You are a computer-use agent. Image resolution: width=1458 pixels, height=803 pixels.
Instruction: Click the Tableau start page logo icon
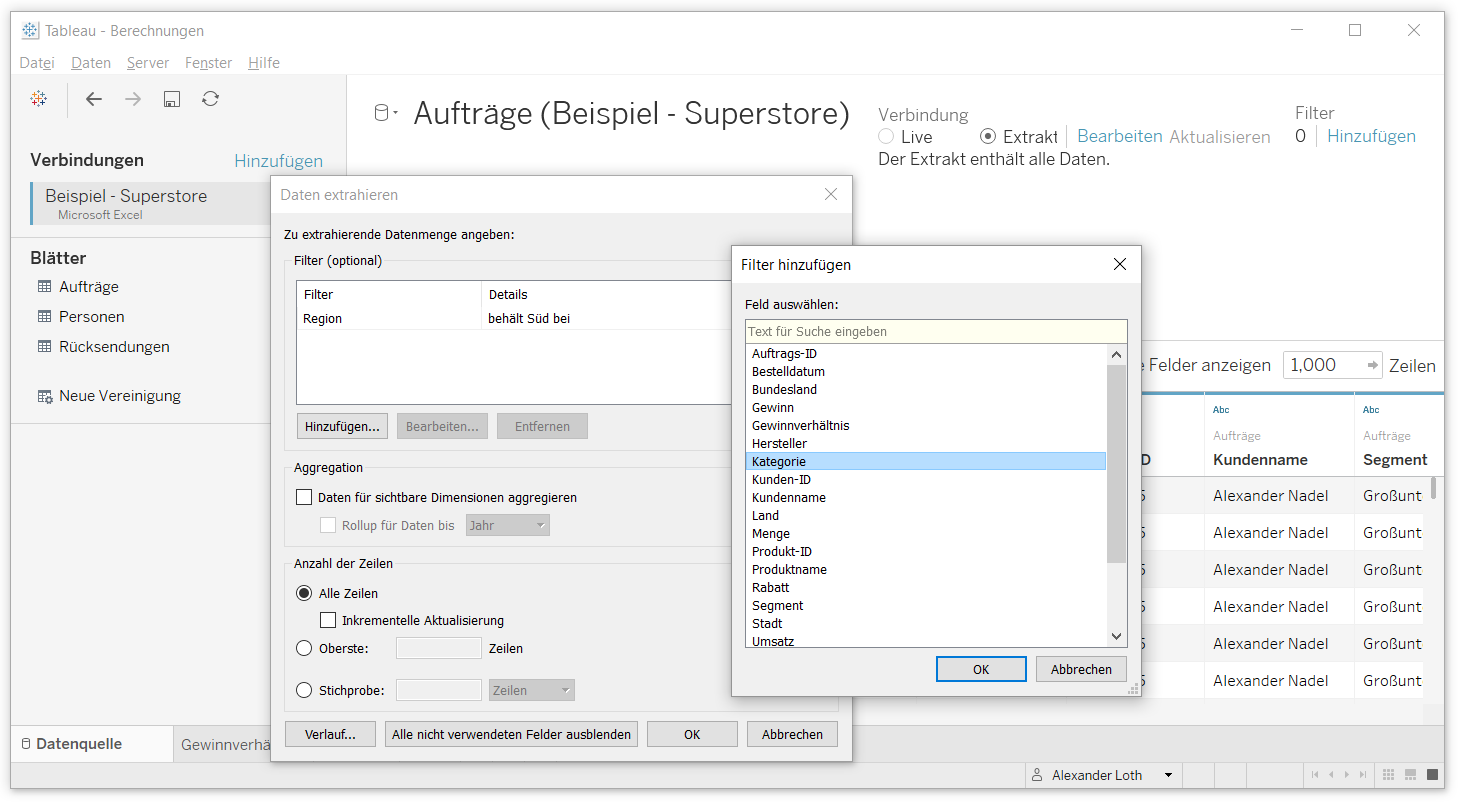(38, 98)
